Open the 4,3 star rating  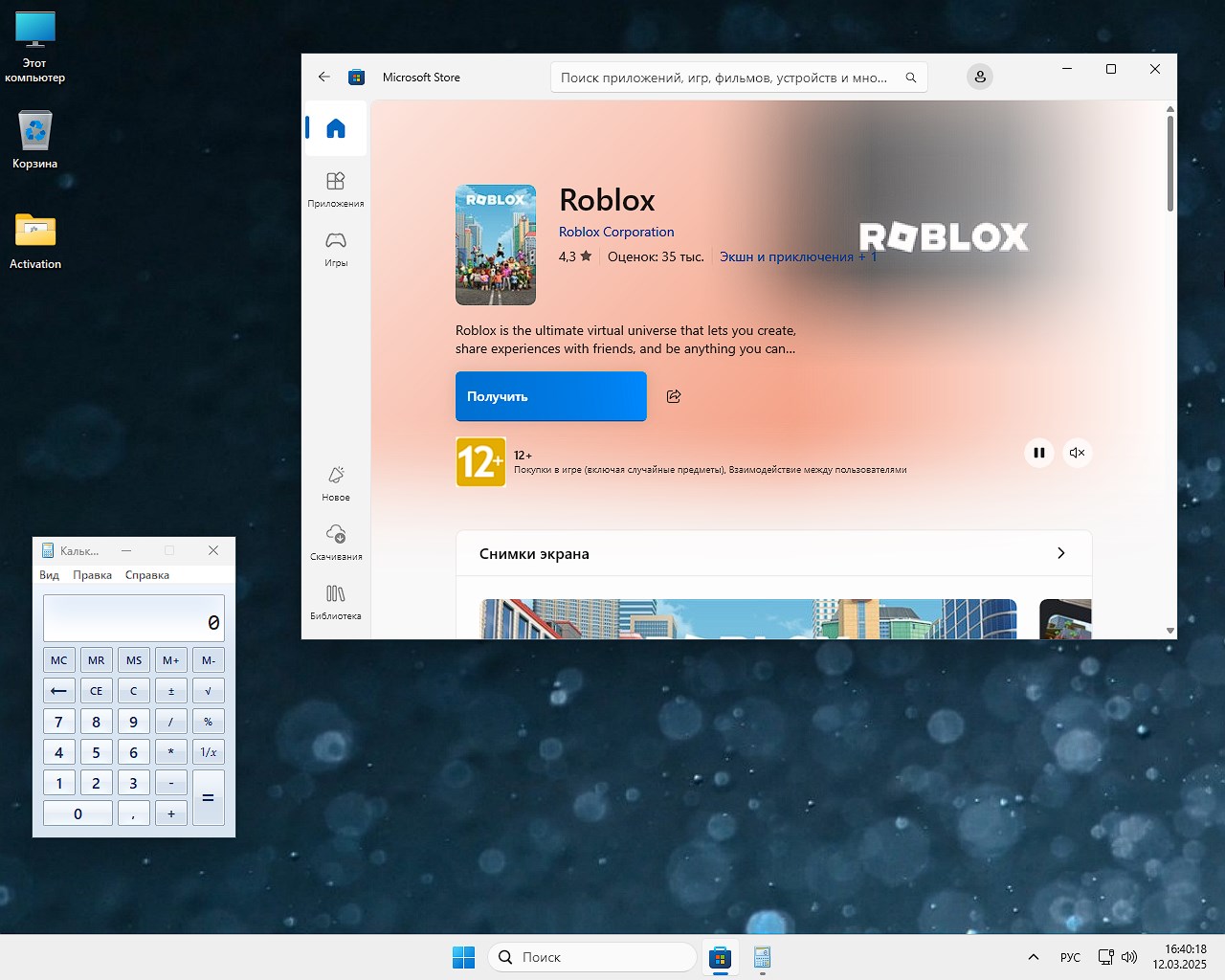point(575,256)
